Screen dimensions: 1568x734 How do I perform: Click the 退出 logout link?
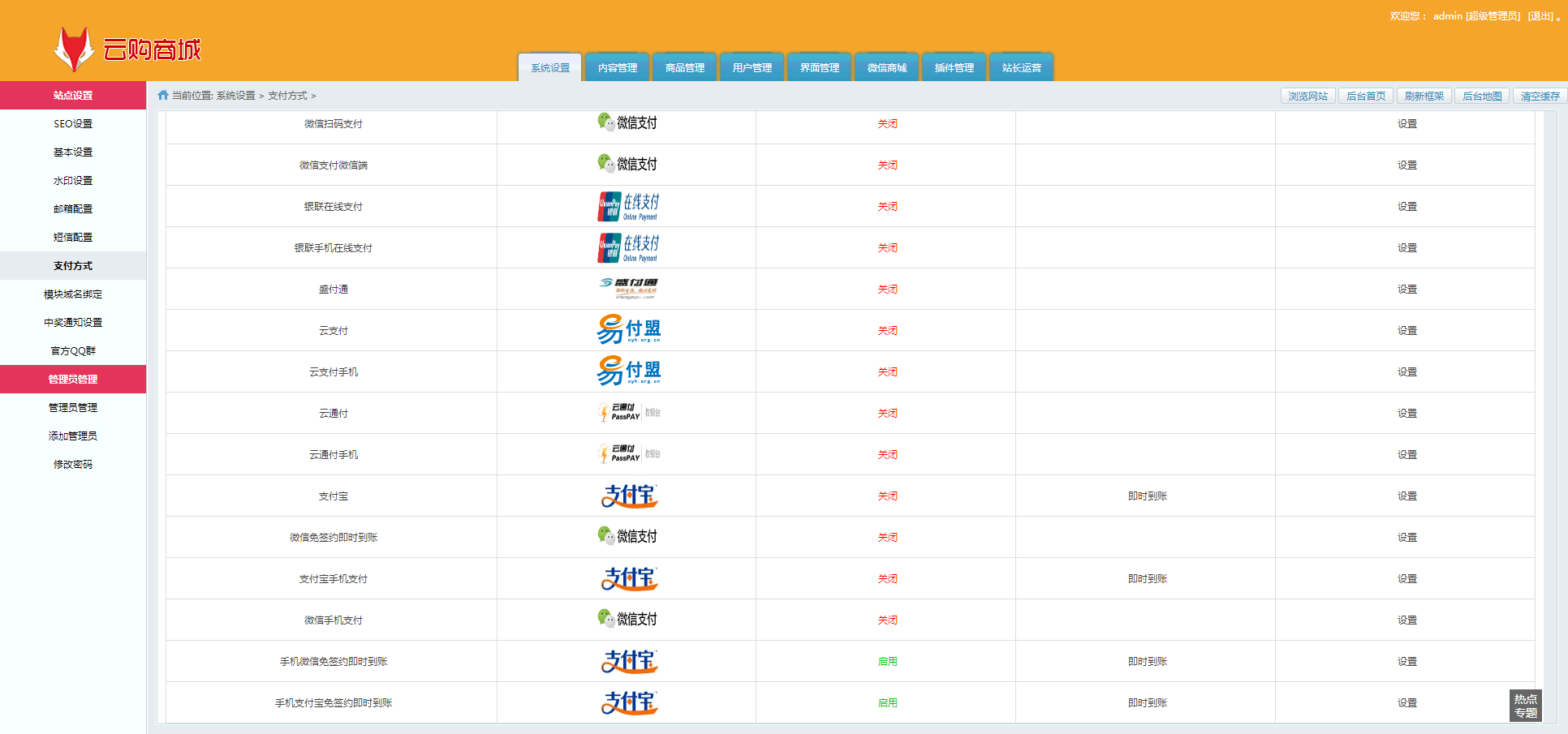pos(1540,16)
